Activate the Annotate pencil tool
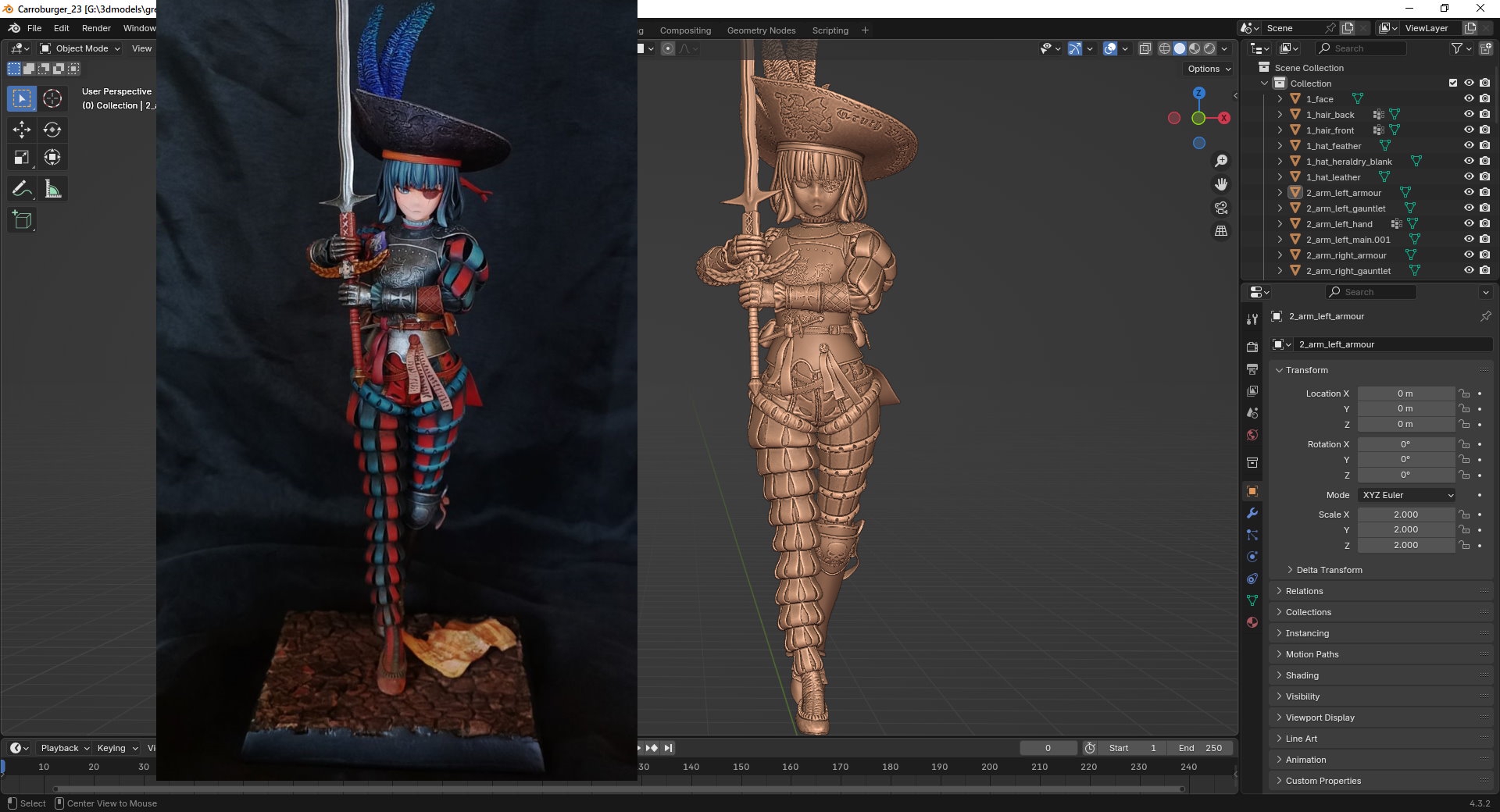This screenshot has height=812, width=1500. tap(21, 189)
